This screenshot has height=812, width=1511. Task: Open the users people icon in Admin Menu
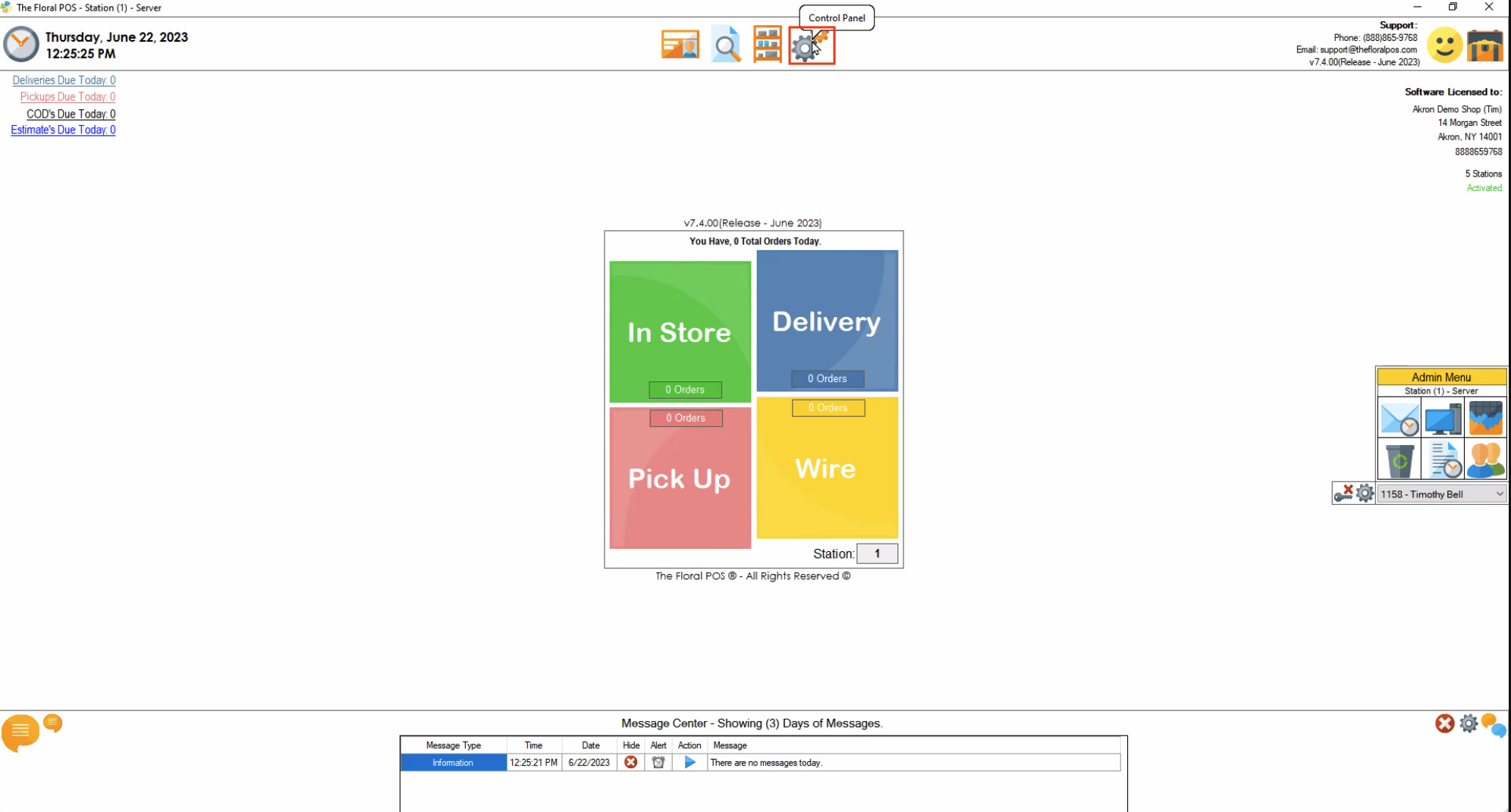click(1485, 460)
